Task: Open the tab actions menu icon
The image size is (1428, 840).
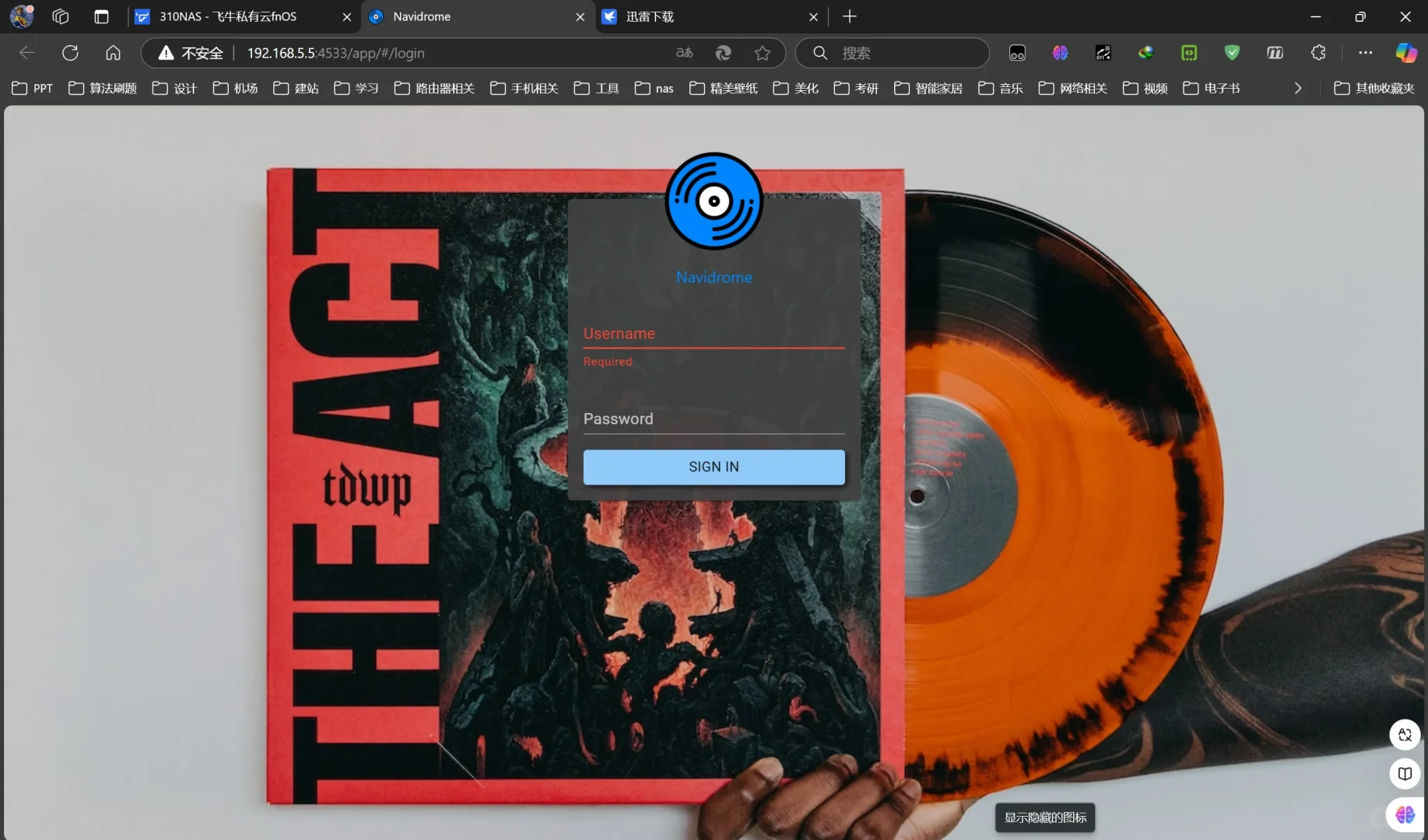Action: pyautogui.click(x=101, y=16)
